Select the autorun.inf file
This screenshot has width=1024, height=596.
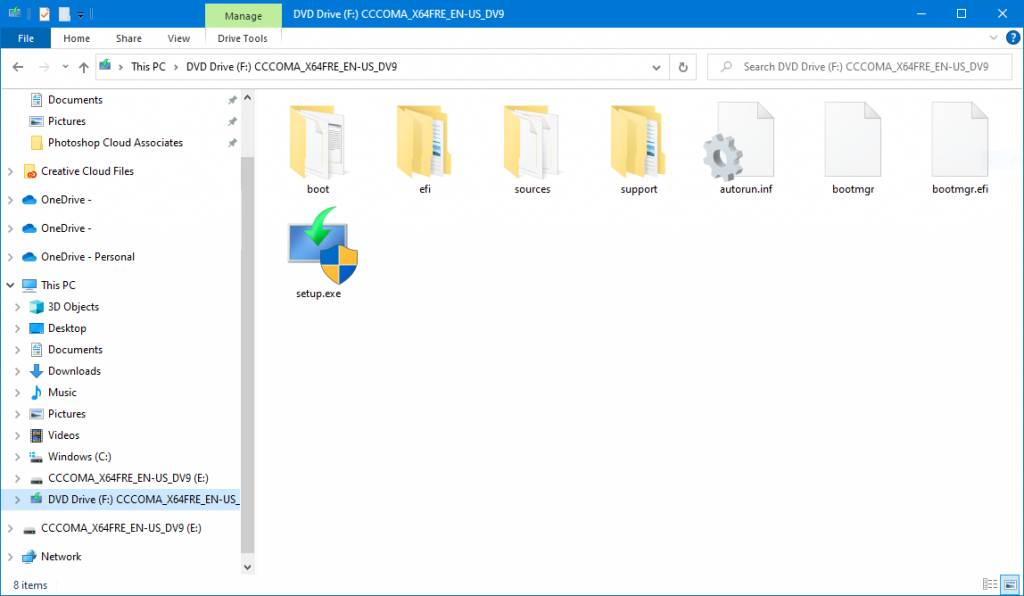pos(746,149)
